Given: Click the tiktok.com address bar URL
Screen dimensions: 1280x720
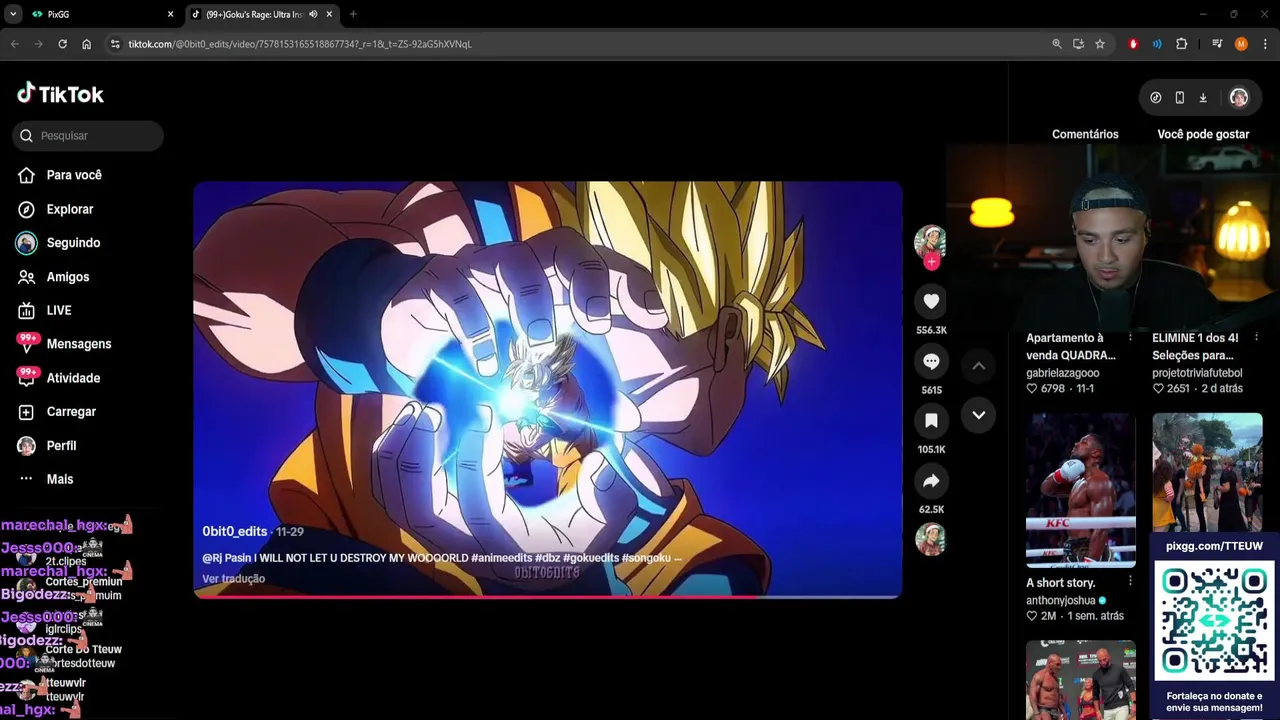Looking at the screenshot, I should point(300,44).
